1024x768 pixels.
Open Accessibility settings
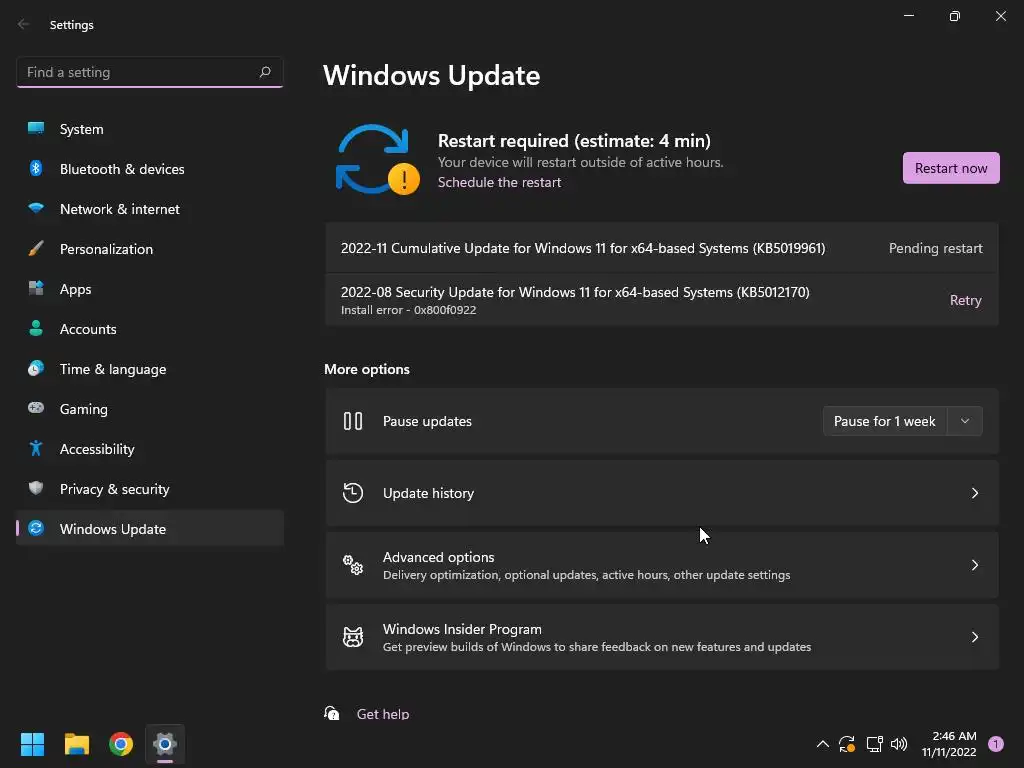(x=150, y=449)
